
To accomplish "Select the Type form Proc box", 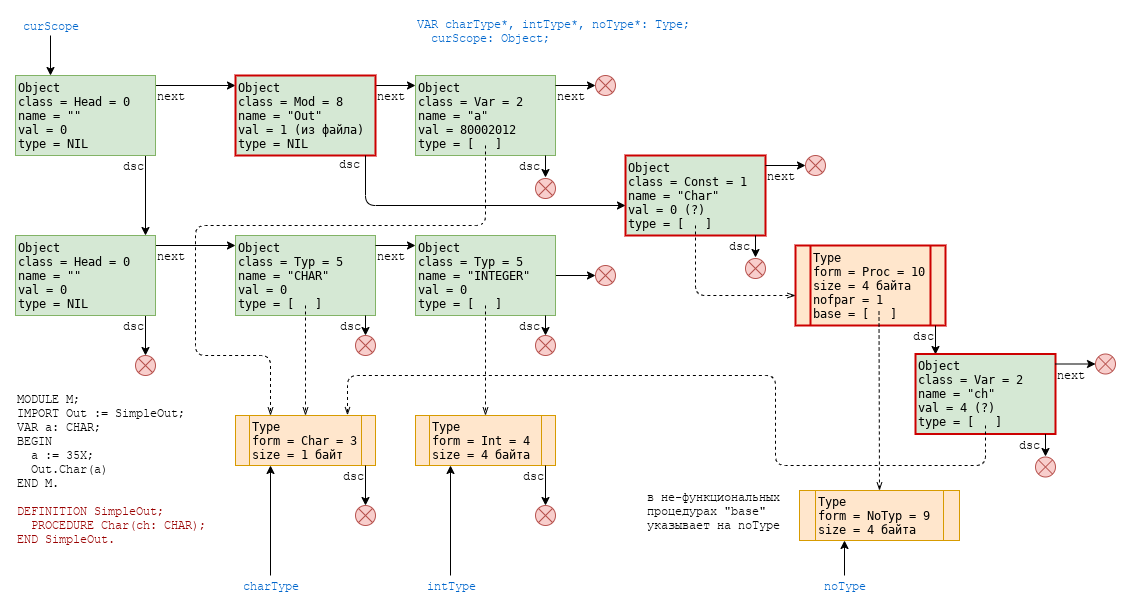I will pos(869,285).
